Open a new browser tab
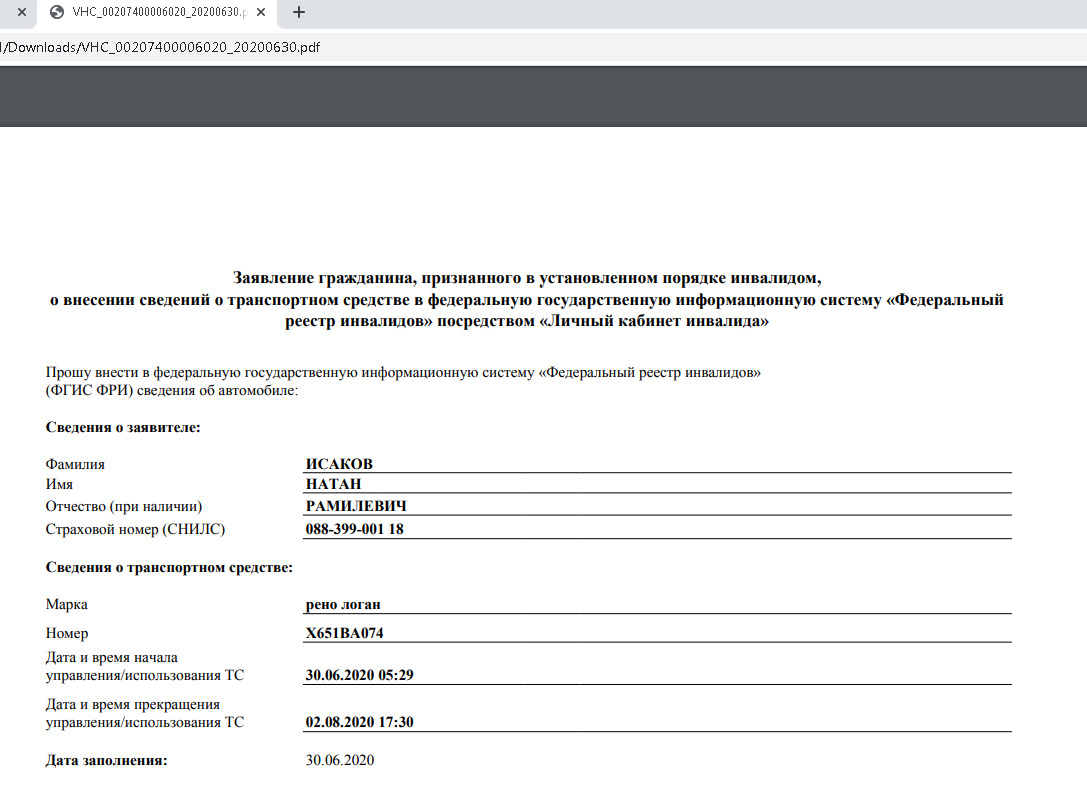This screenshot has height=811, width=1087. tap(299, 12)
